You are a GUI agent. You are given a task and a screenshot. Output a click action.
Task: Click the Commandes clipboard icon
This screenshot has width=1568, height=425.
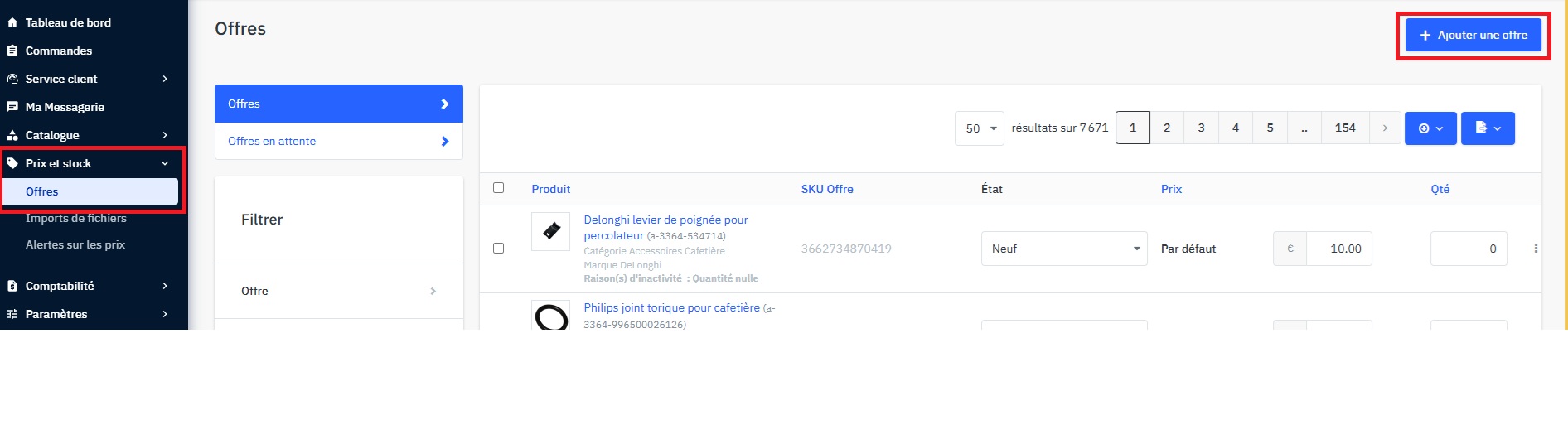coord(12,51)
